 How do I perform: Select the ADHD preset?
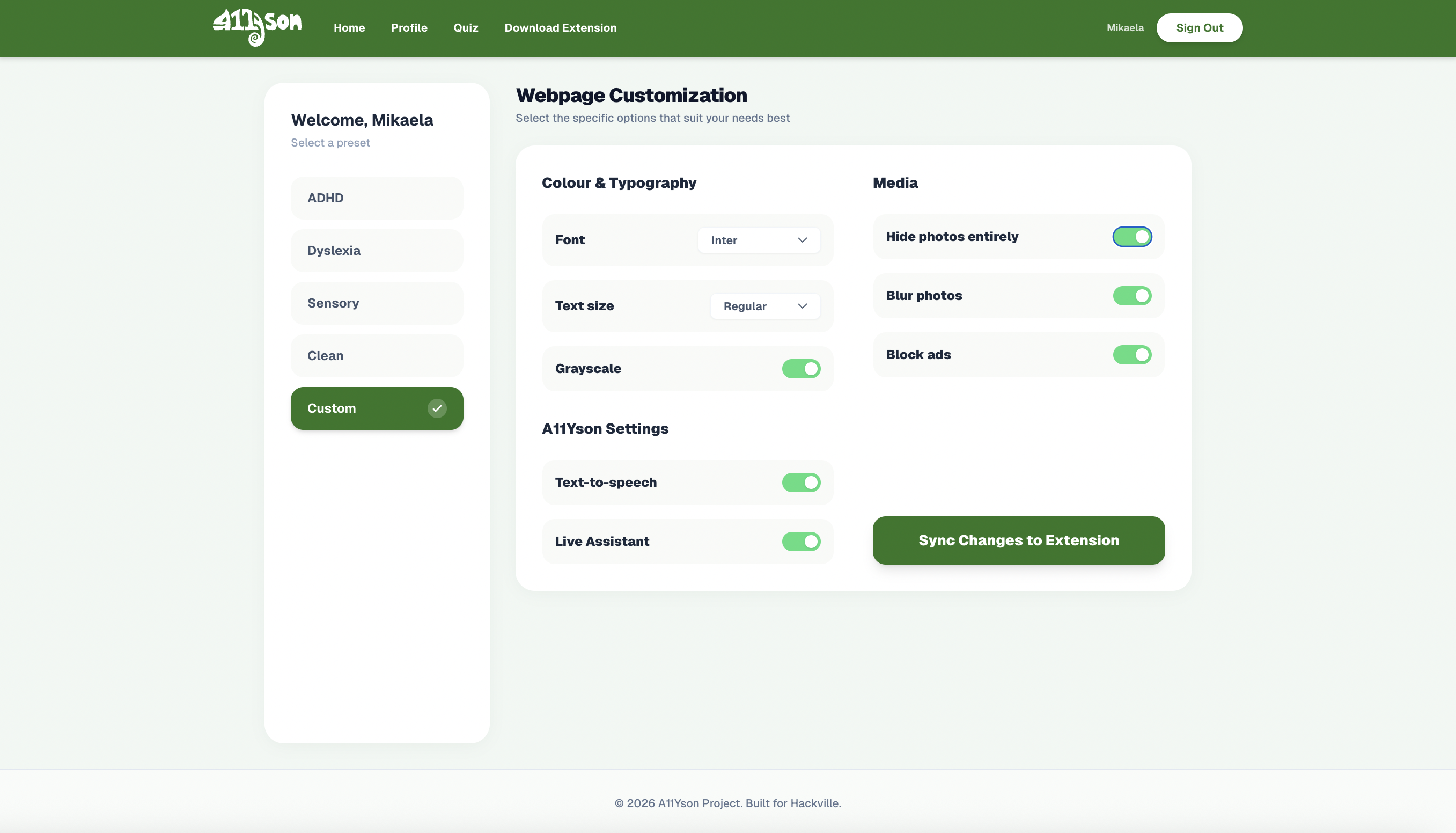377,198
